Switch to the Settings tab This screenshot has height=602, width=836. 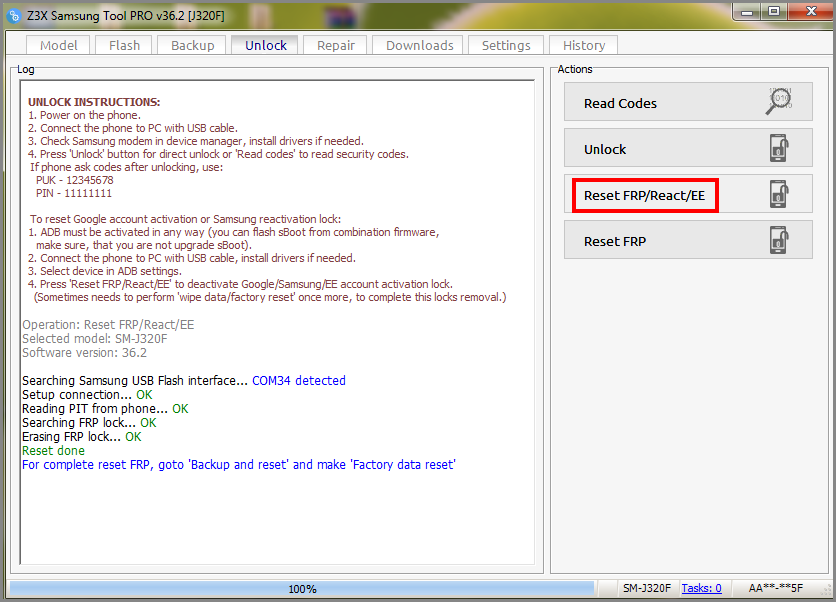[x=506, y=45]
